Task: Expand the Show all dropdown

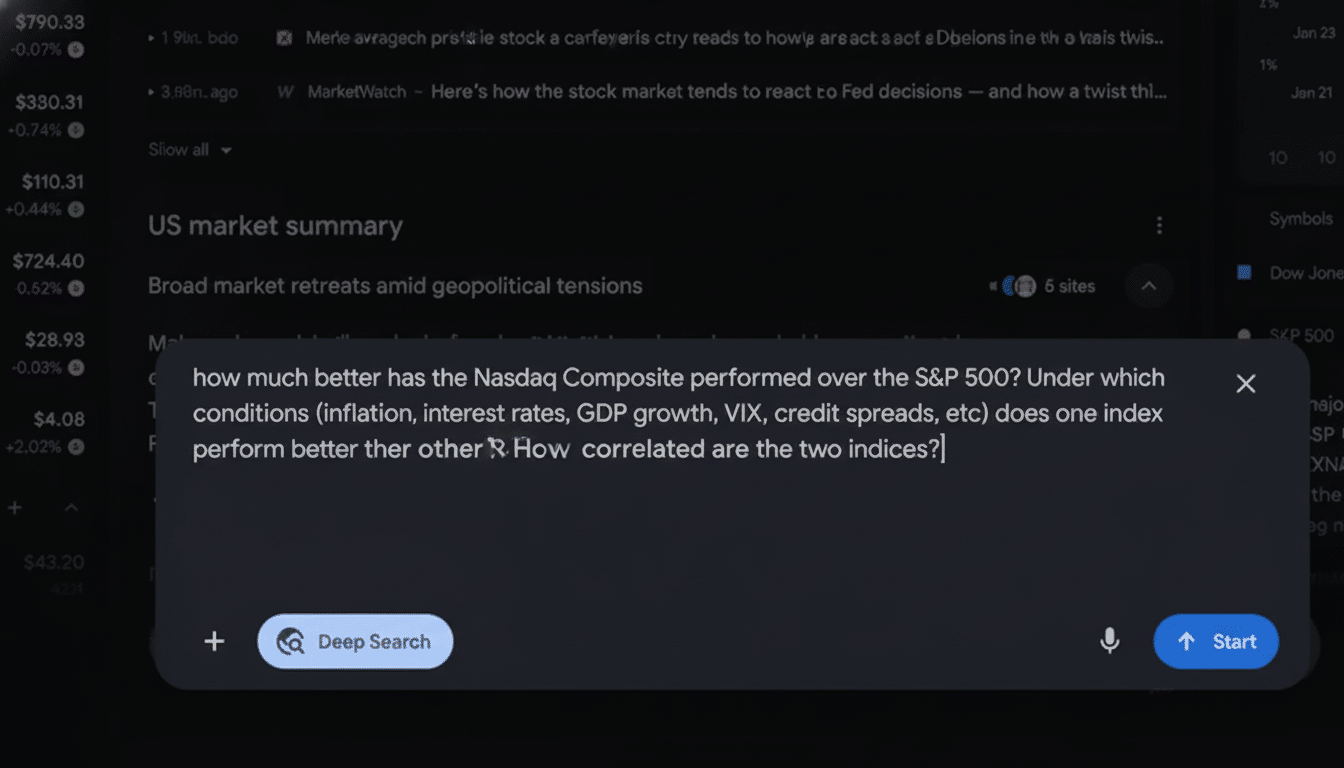Action: click(190, 149)
